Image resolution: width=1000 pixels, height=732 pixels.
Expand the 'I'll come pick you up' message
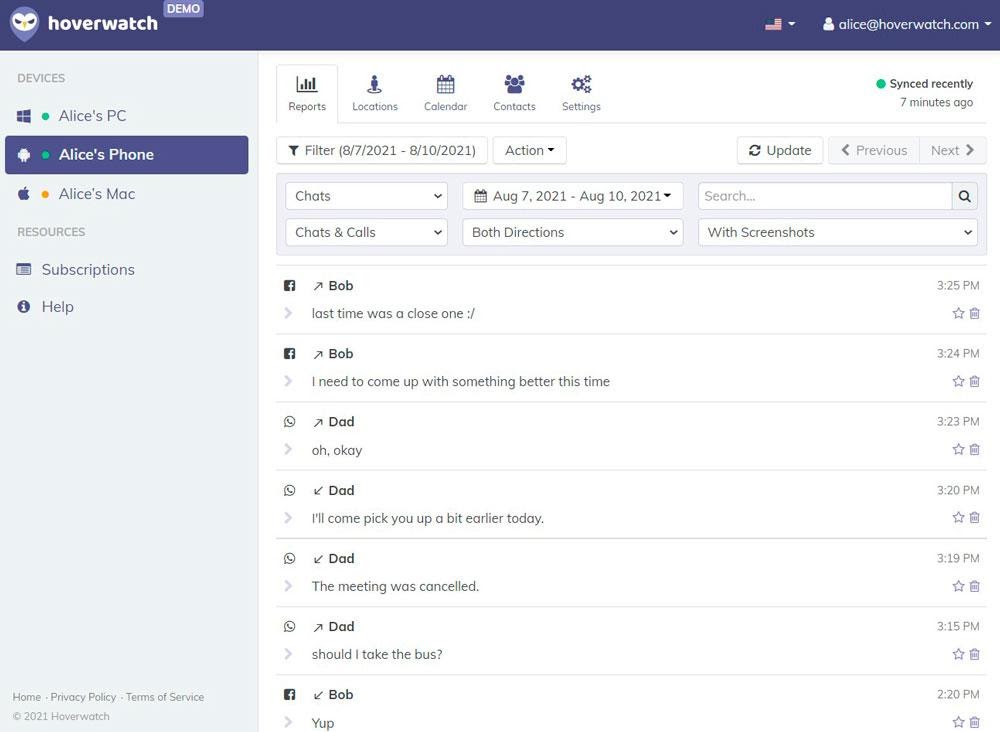click(288, 518)
